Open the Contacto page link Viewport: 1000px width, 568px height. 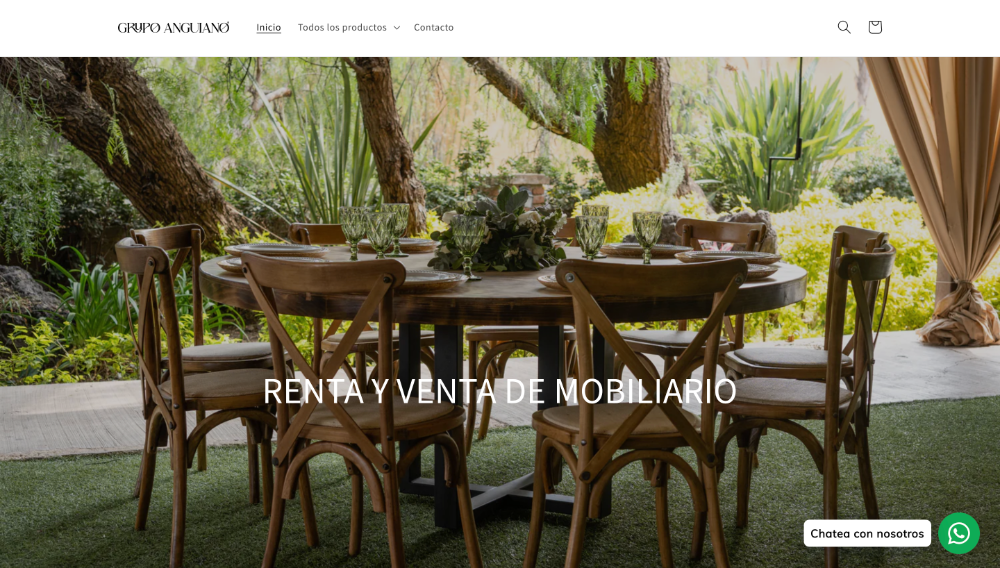pyautogui.click(x=434, y=27)
